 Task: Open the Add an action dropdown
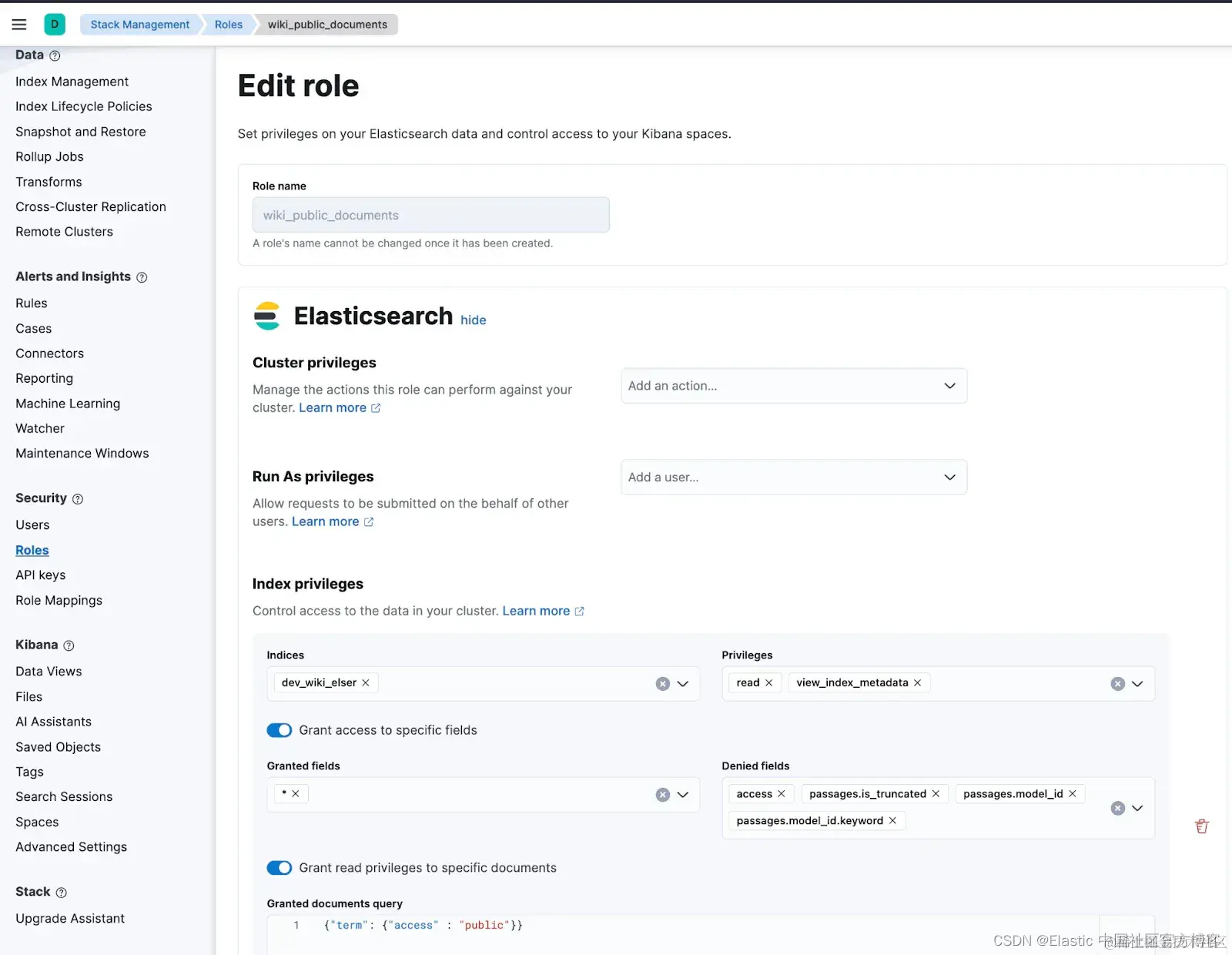[x=794, y=386]
